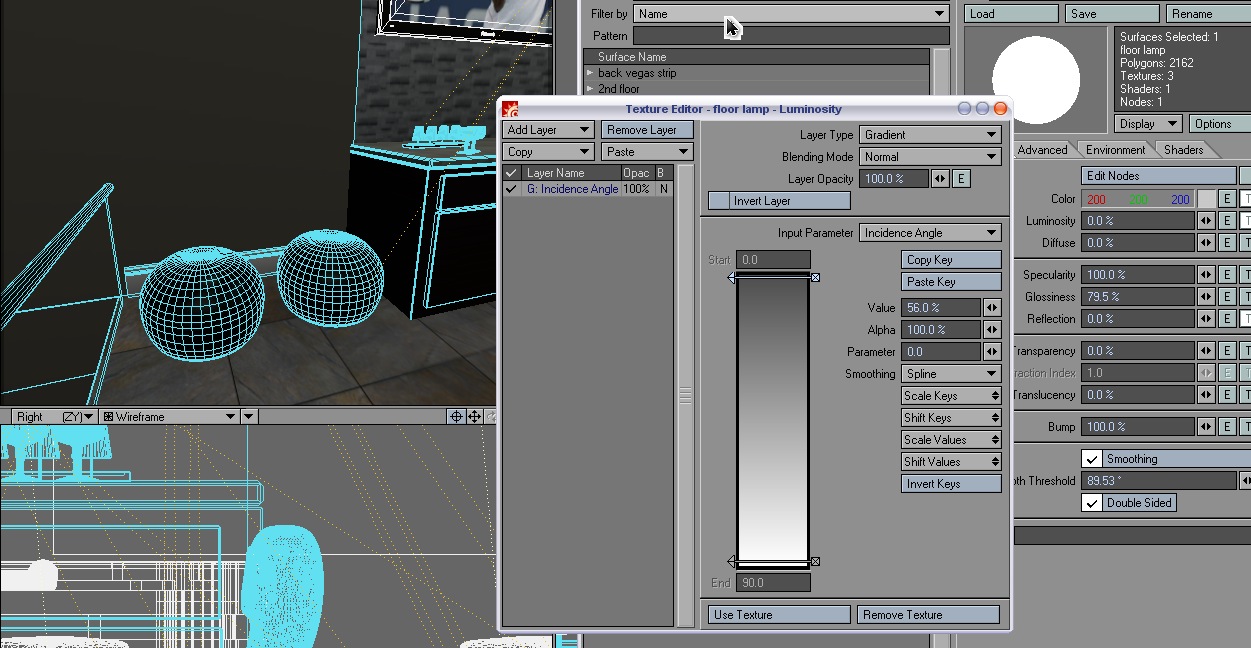1251x648 pixels.
Task: Expand the back vegas strip surface entry
Action: point(590,73)
